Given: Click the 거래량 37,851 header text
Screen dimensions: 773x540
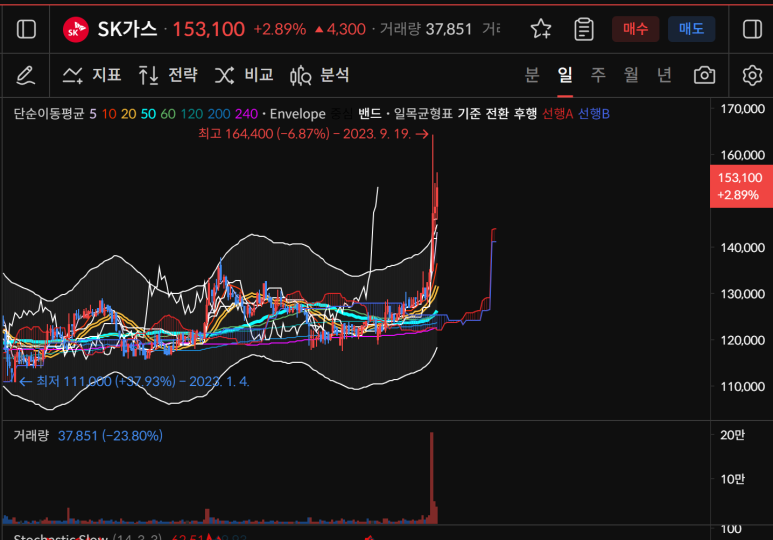Looking at the screenshot, I should [426, 29].
